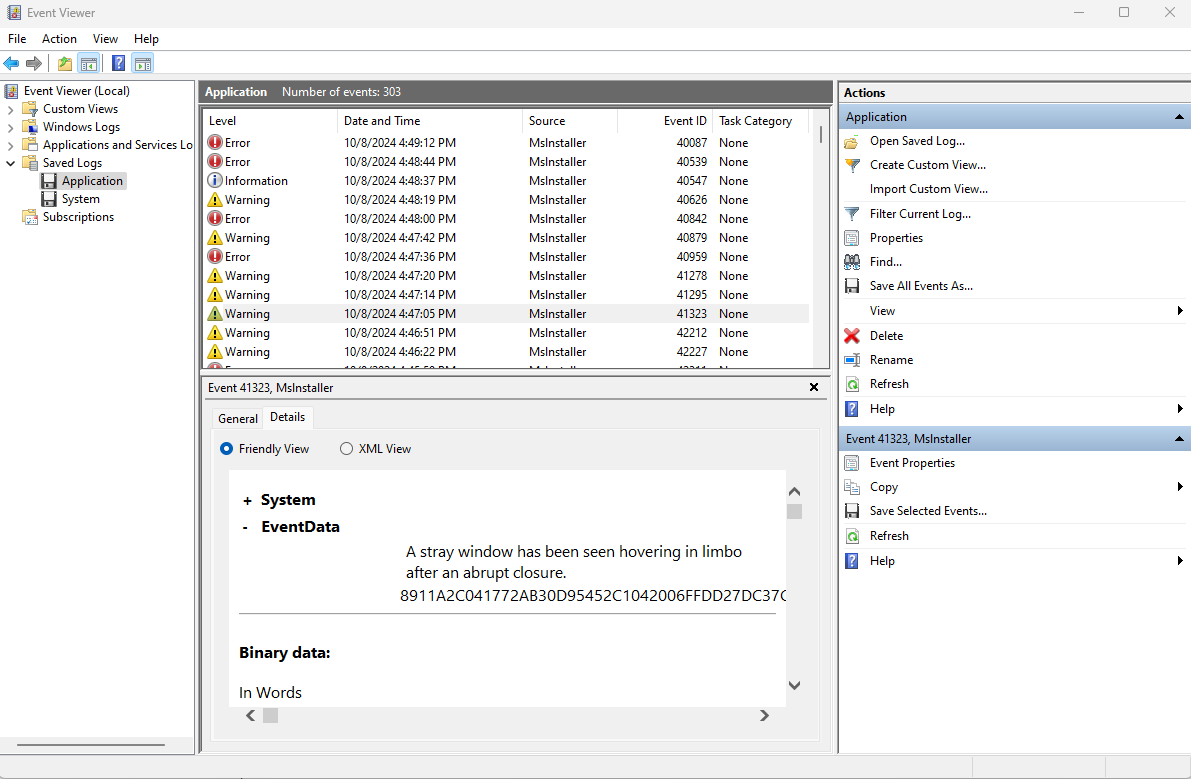Open the View menu in menu bar
This screenshot has height=779, width=1191.
click(x=106, y=39)
